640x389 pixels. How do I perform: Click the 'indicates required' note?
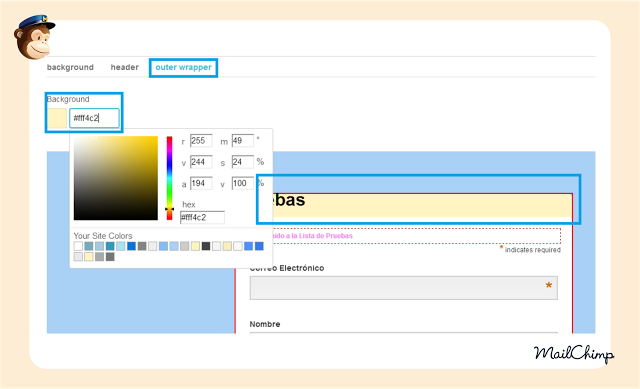[533, 250]
